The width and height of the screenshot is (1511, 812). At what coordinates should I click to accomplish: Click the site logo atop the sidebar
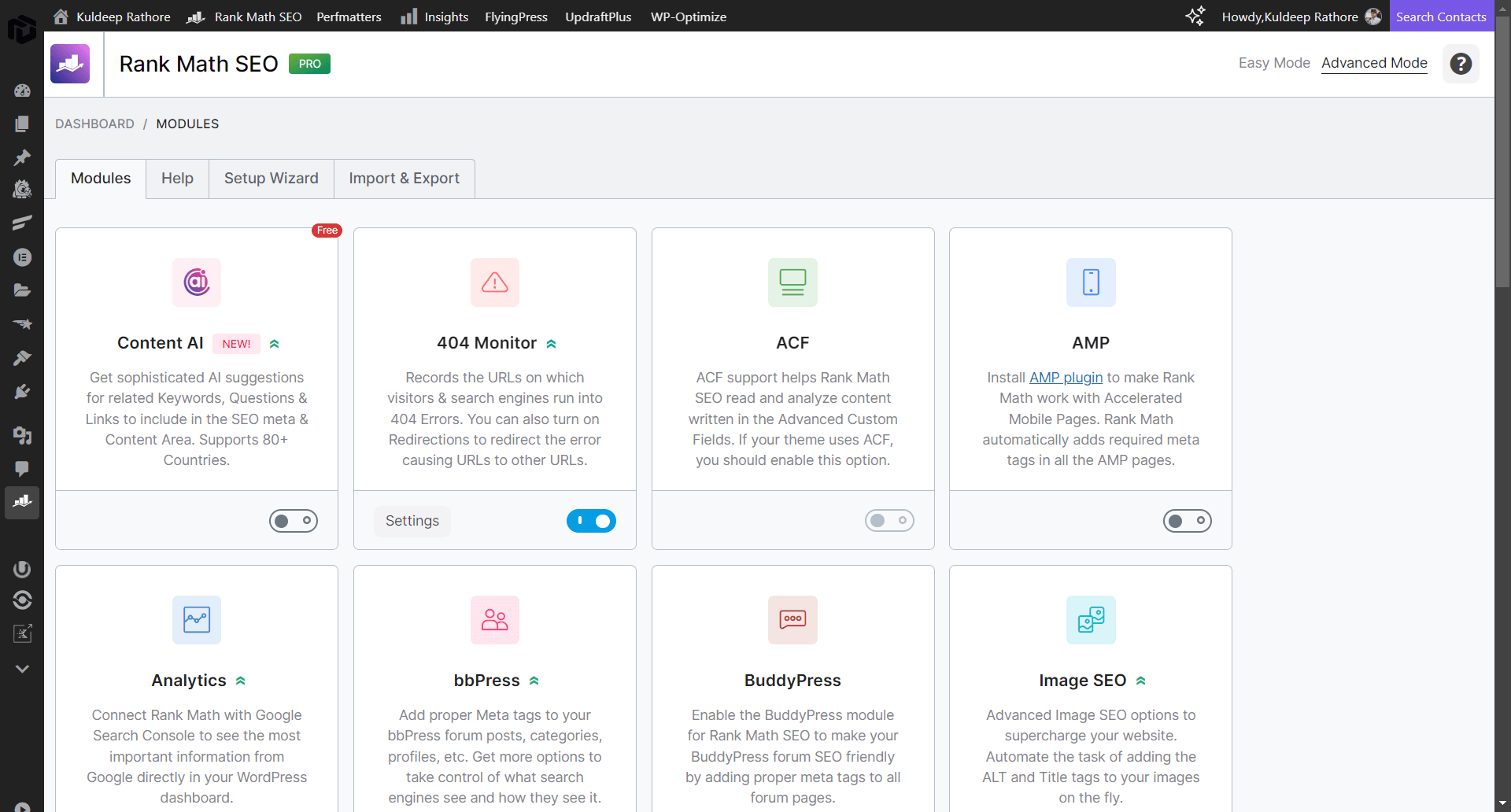(22, 29)
